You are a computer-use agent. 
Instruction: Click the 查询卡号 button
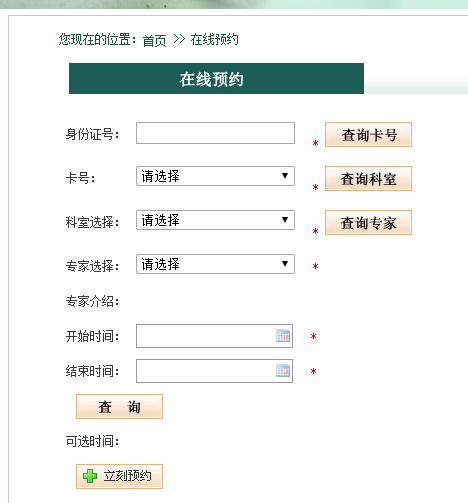[x=368, y=135]
